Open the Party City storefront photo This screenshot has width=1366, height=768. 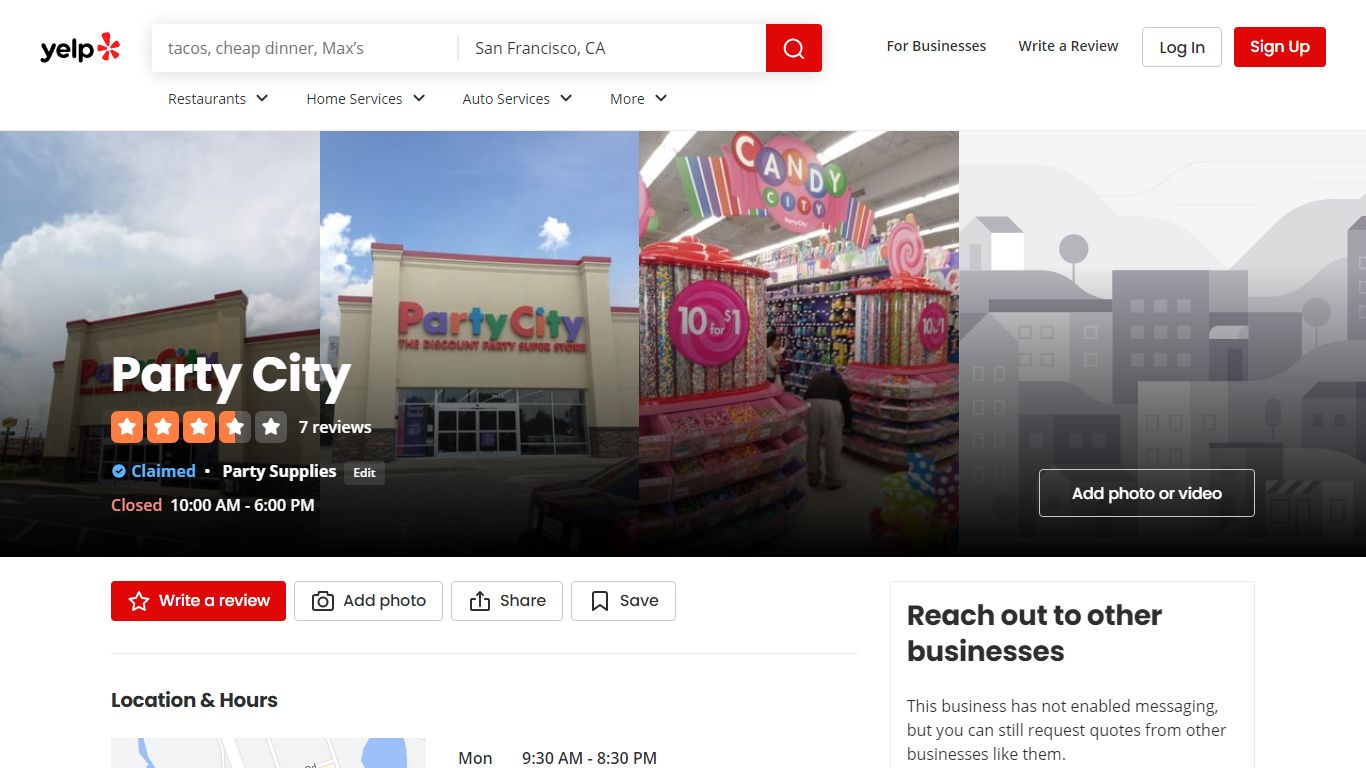[479, 344]
